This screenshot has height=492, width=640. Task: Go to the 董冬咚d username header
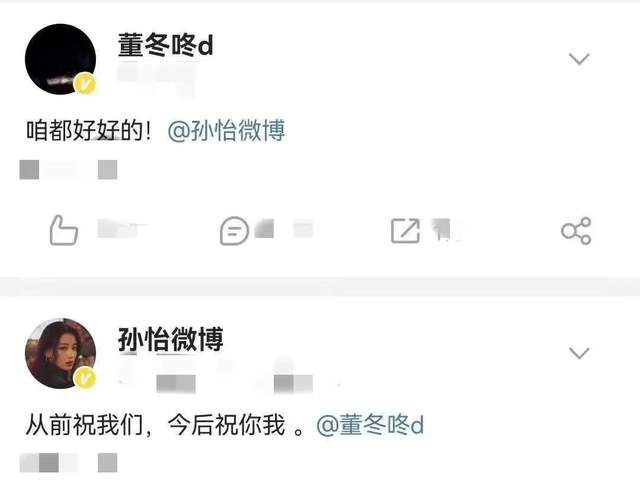(165, 45)
